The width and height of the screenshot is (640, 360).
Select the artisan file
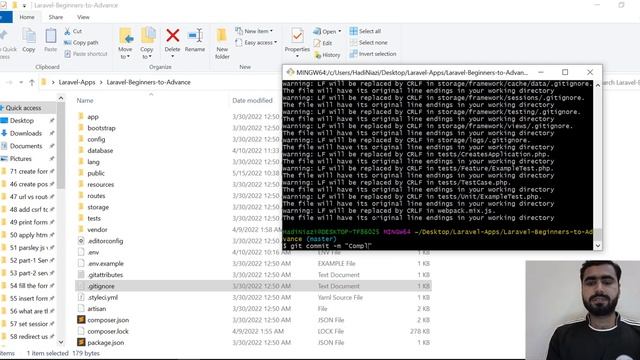(x=96, y=309)
